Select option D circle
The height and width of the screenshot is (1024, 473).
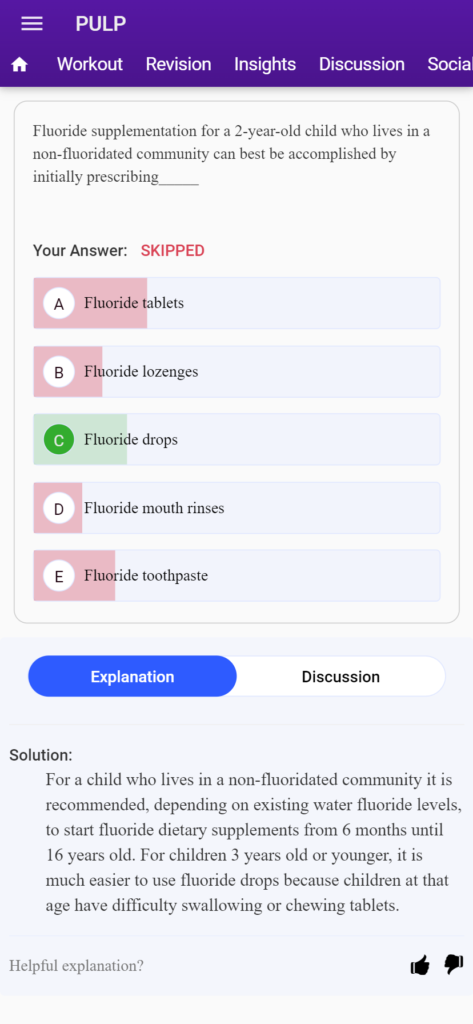[x=59, y=508]
